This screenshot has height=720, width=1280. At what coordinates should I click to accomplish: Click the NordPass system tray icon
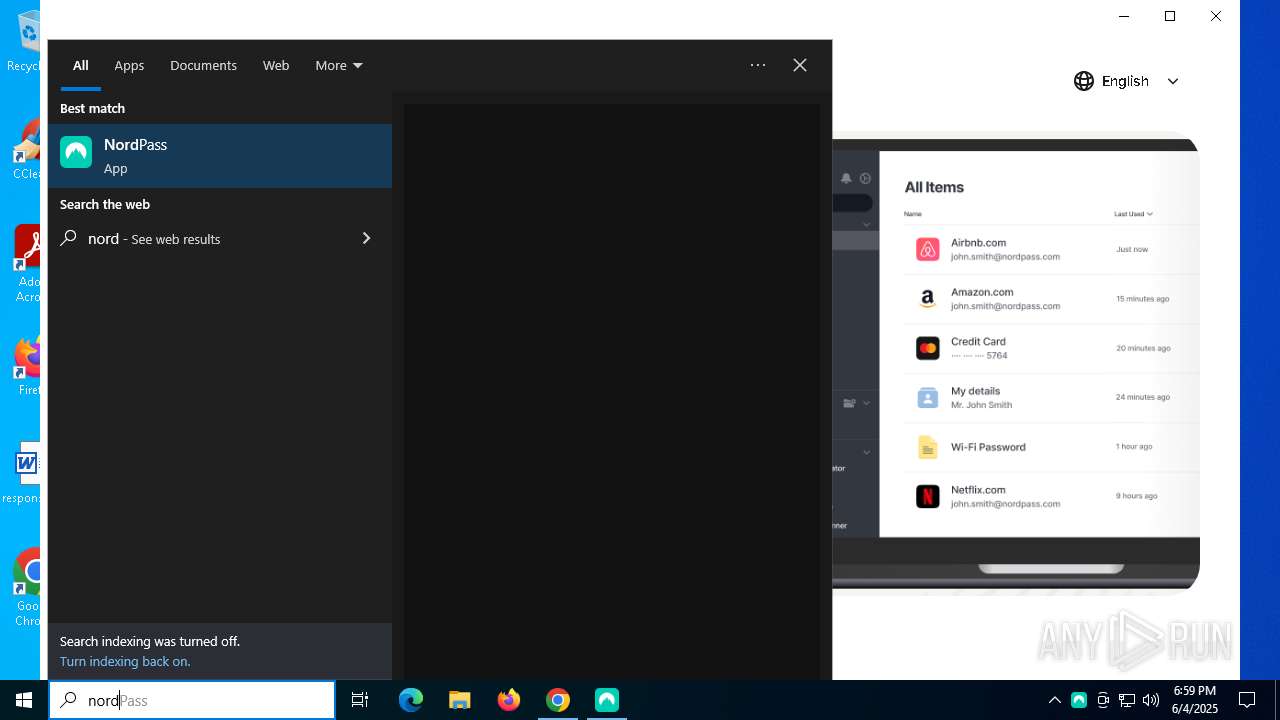point(1079,700)
